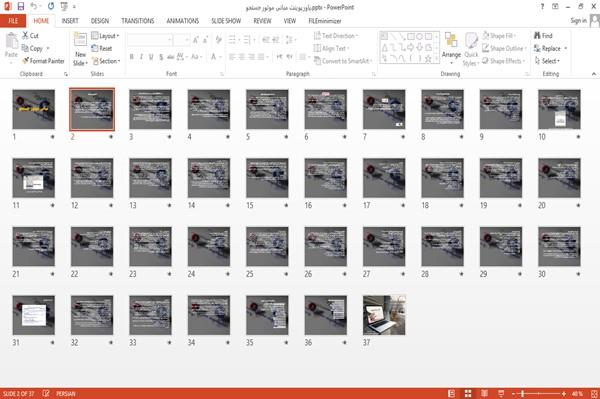This screenshot has height=399, width=600.
Task: Select slide 10 thumbnail
Action: 559,109
